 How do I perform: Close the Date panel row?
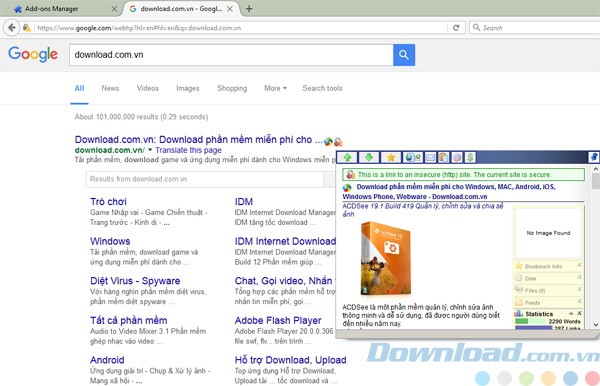(579, 277)
